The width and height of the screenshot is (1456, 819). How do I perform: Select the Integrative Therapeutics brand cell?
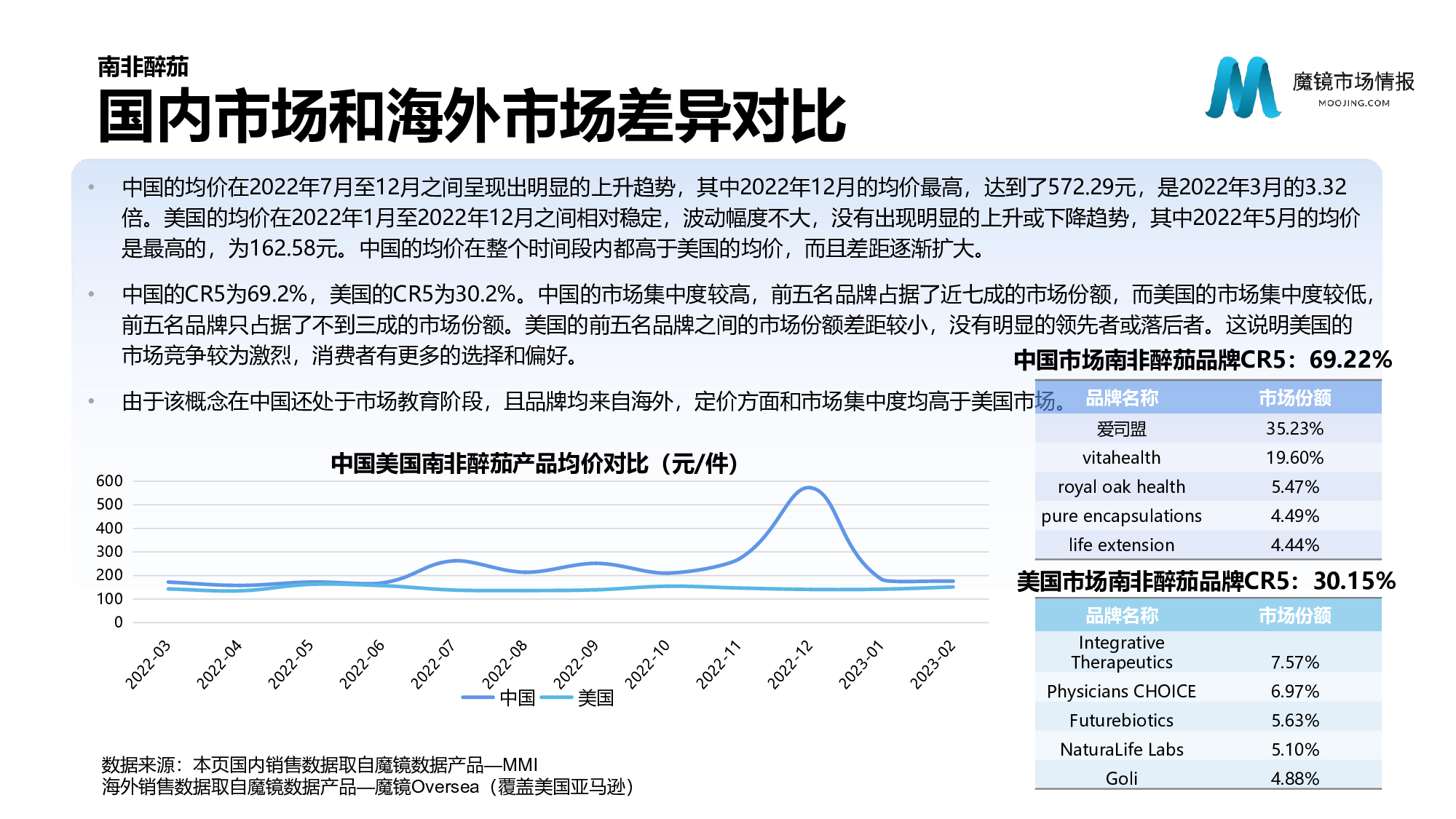(x=1121, y=652)
